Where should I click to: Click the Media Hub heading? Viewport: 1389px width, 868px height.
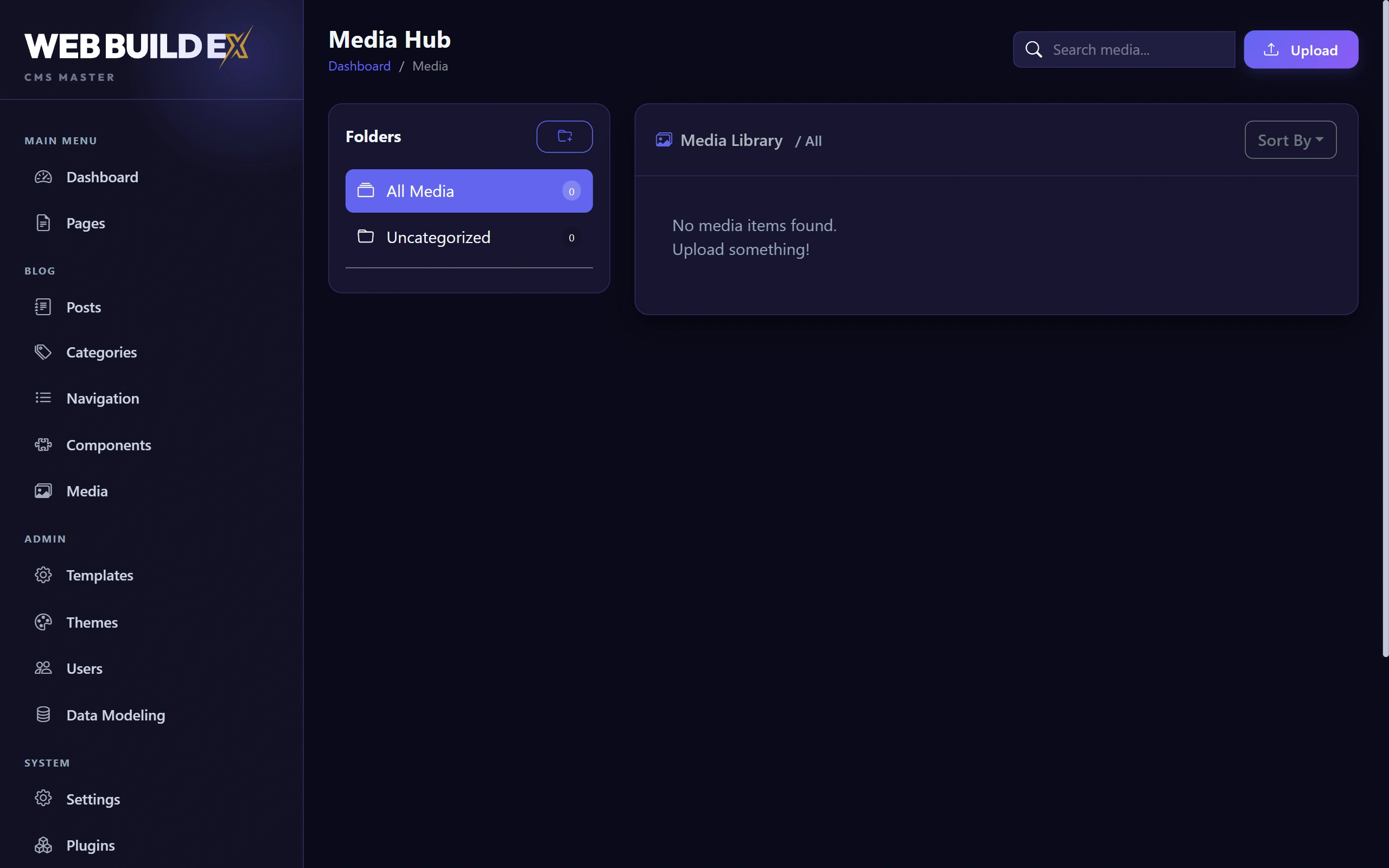[390, 39]
